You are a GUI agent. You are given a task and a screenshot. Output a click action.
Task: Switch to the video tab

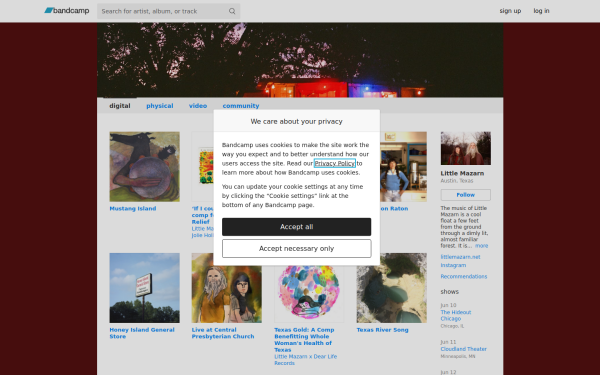click(198, 106)
